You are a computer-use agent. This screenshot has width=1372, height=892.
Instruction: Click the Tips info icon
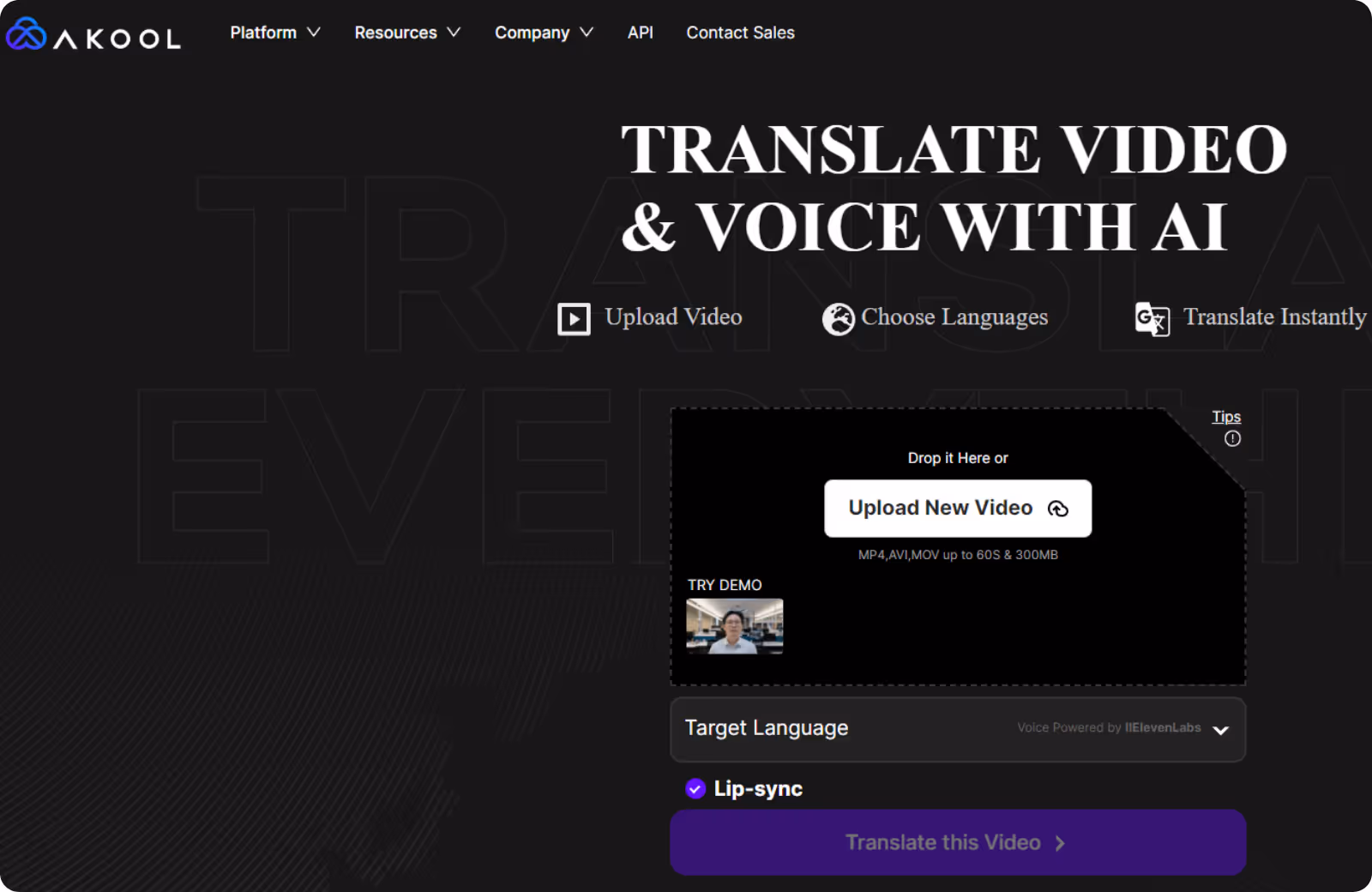(1232, 439)
